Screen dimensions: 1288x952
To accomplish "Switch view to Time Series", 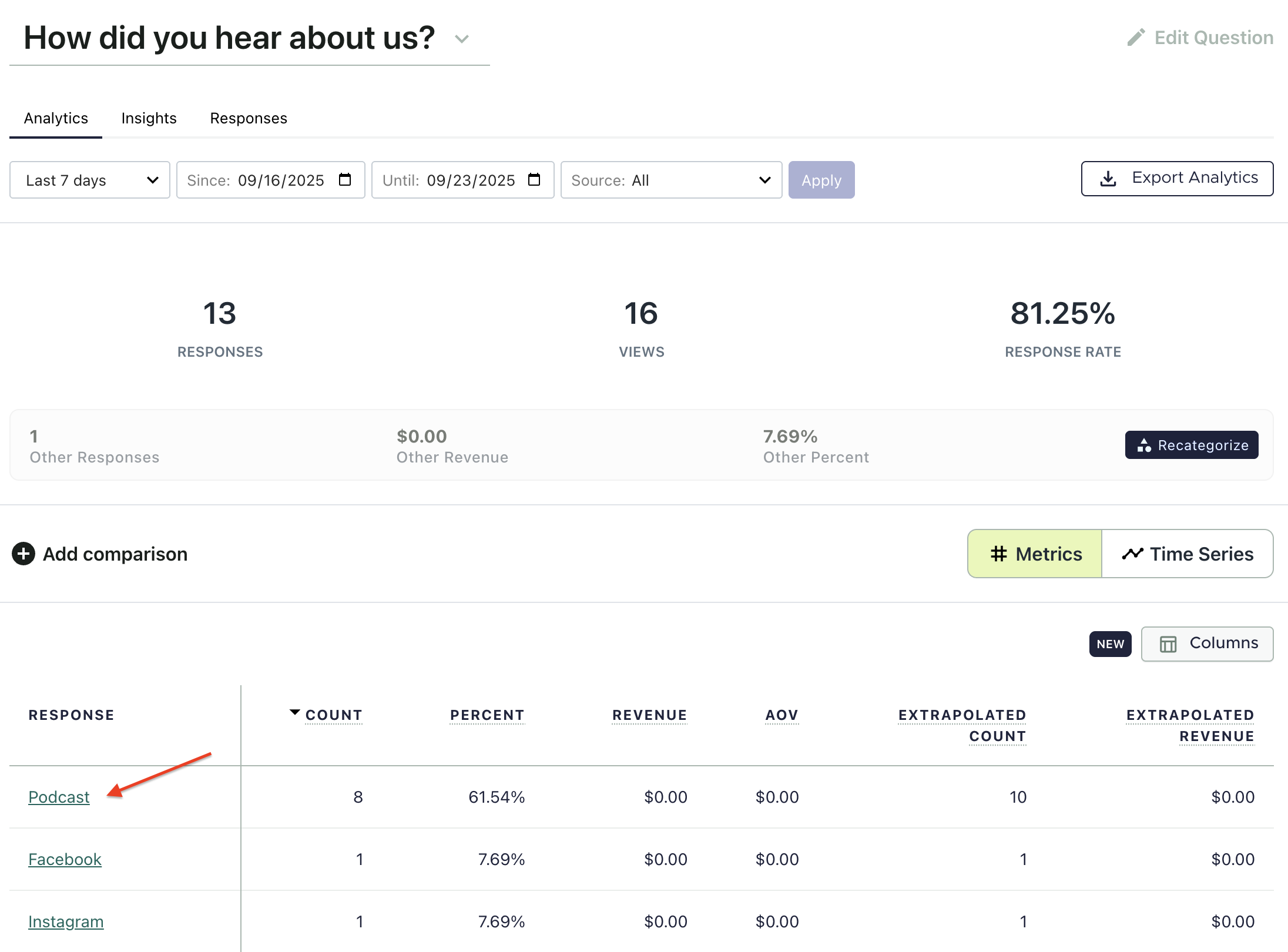I will (1188, 554).
